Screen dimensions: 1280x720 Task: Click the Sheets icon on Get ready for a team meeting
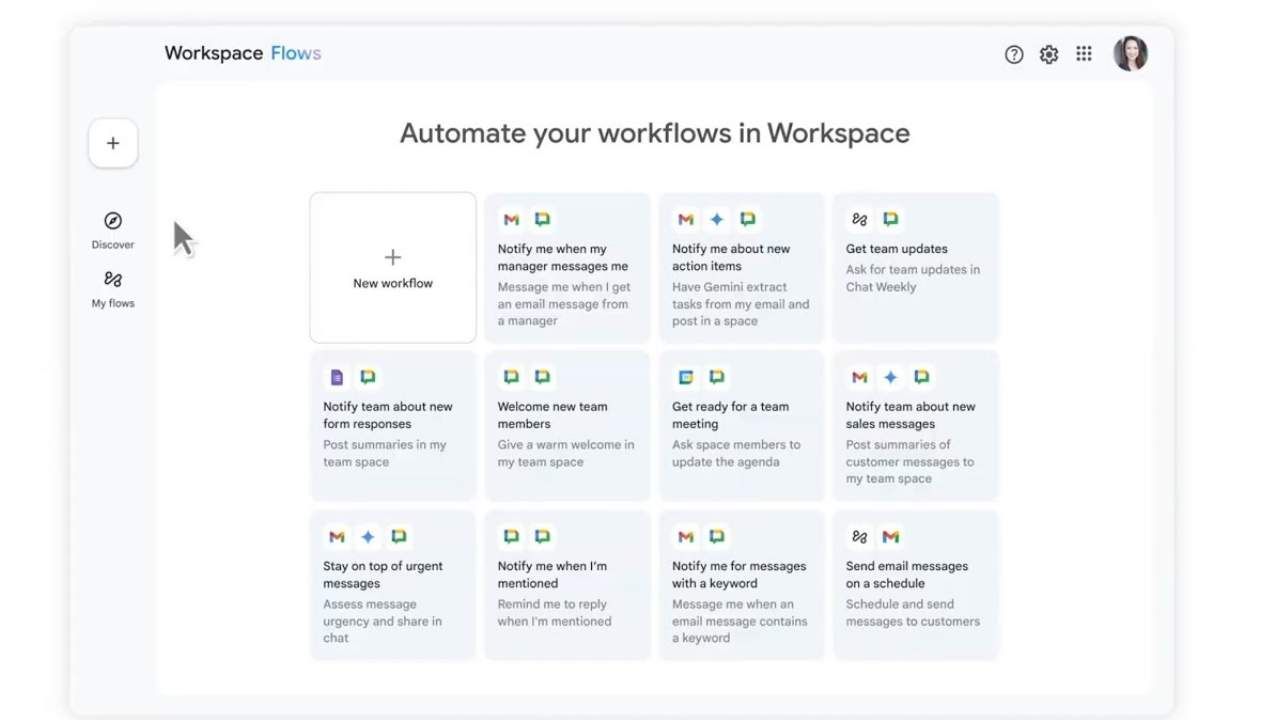coord(685,376)
